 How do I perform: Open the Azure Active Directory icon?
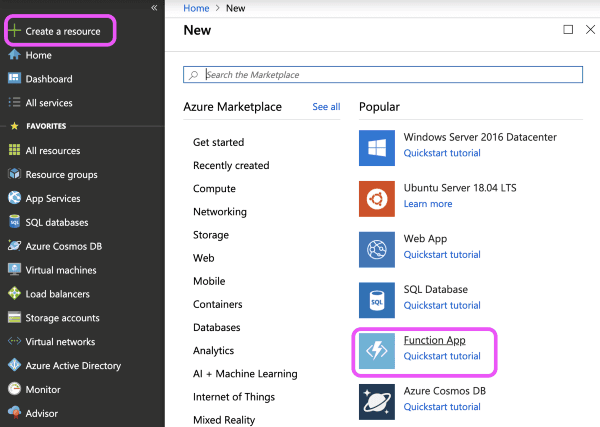click(14, 365)
